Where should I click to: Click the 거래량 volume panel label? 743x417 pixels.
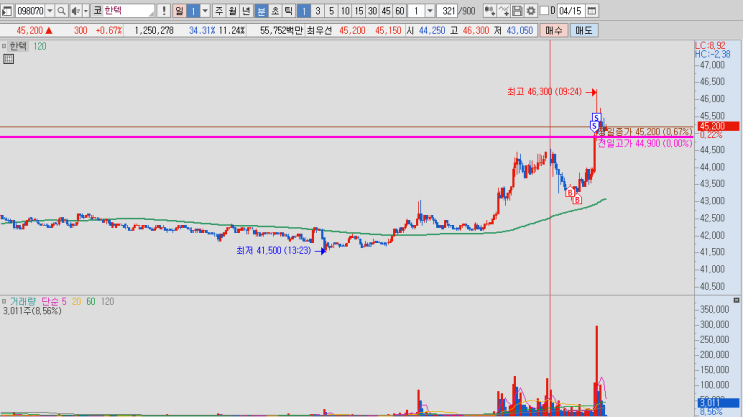pyautogui.click(x=23, y=301)
